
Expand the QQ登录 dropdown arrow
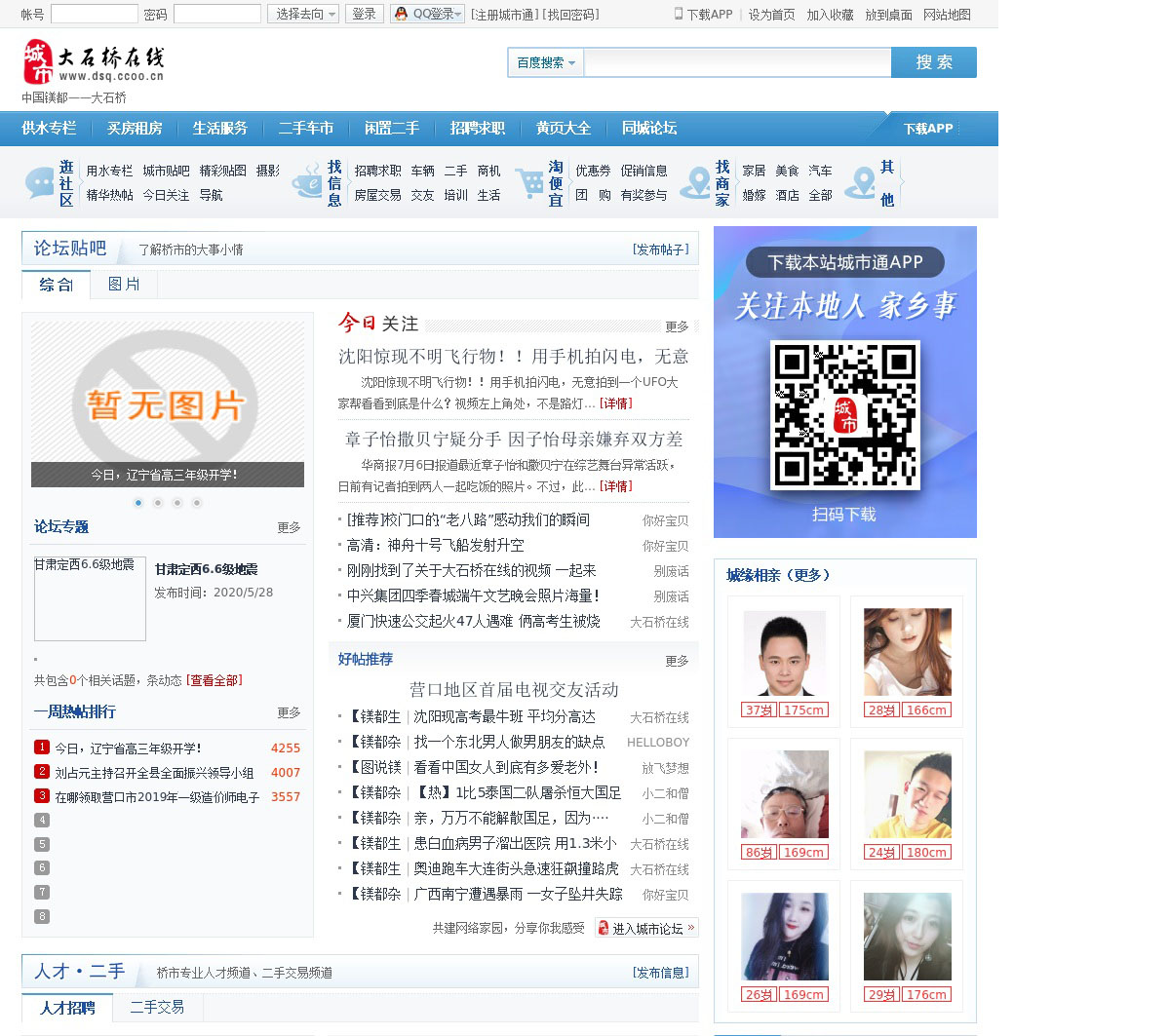(458, 14)
